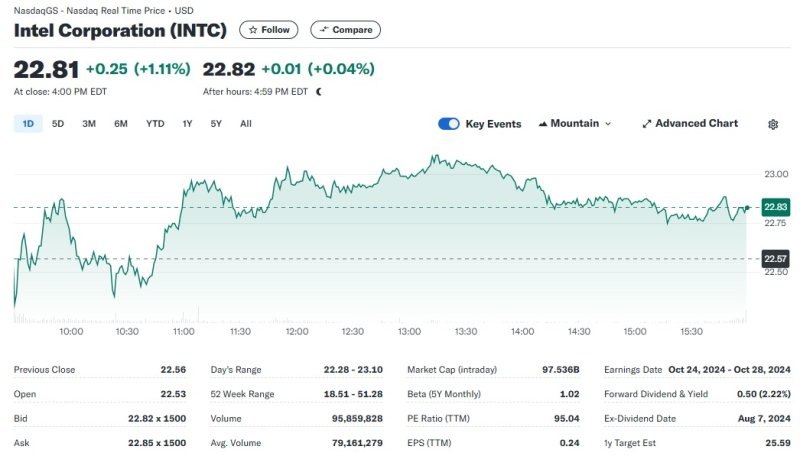Click the 22.83 current price label on chart
This screenshot has height=456, width=800.
pos(775,207)
